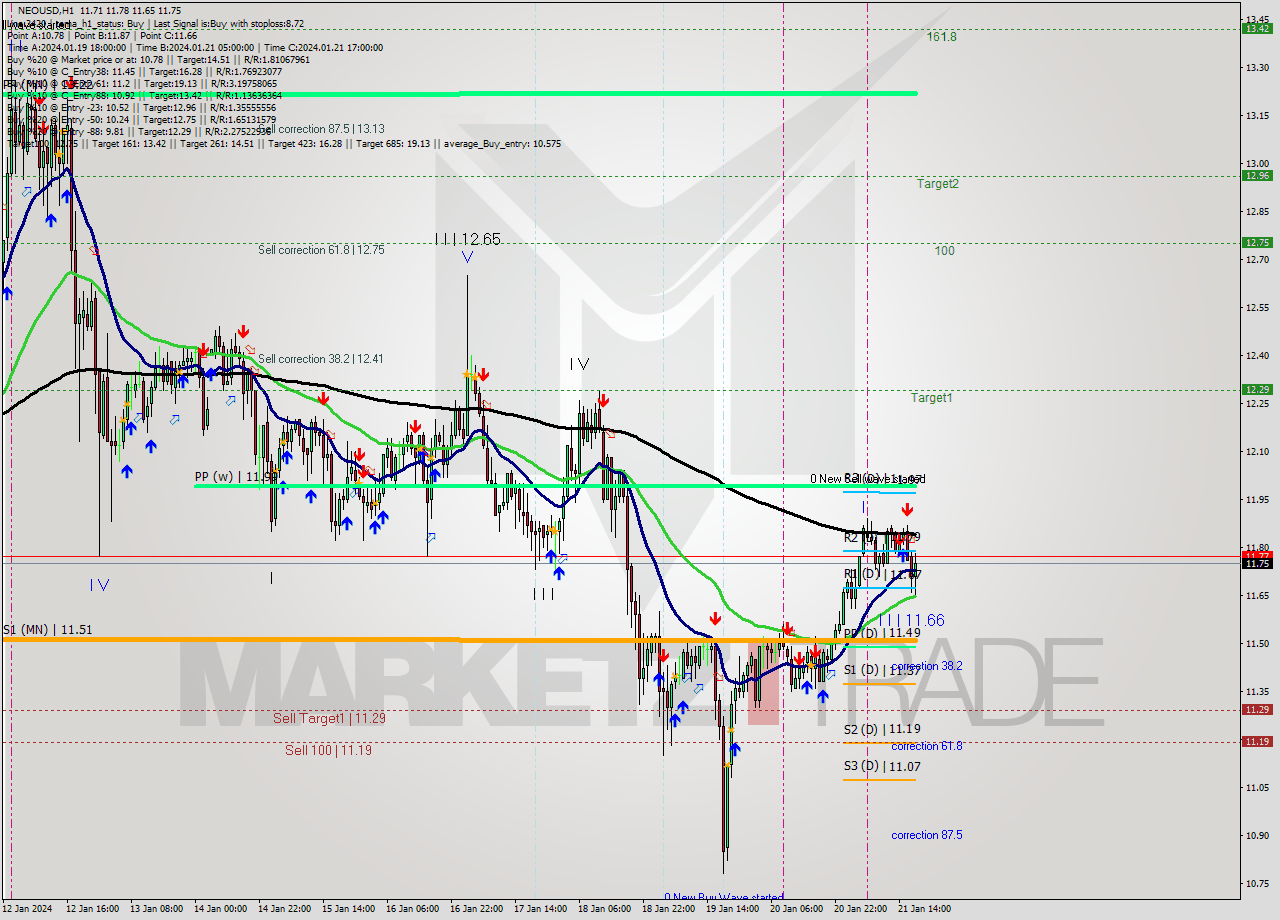Viewport: 1280px width, 920px height.
Task: Click the '19 Jan 14:00' time axis label
Action: point(731,909)
